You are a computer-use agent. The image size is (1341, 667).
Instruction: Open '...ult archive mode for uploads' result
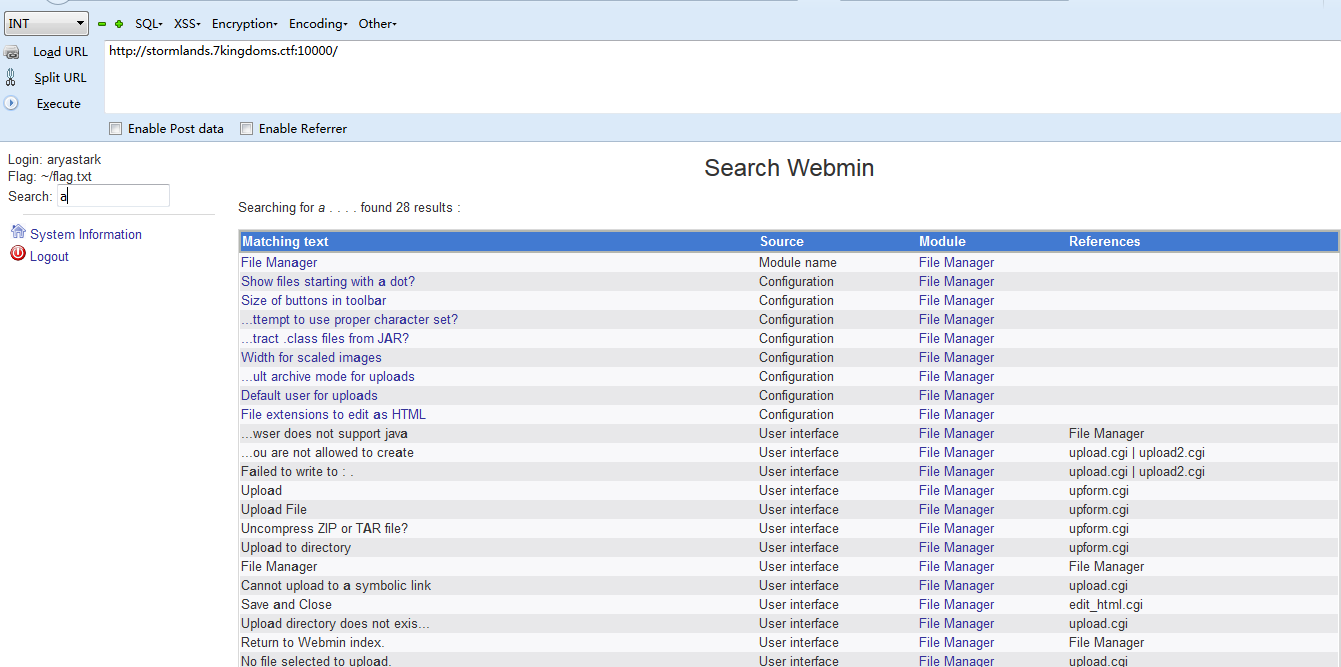[328, 377]
